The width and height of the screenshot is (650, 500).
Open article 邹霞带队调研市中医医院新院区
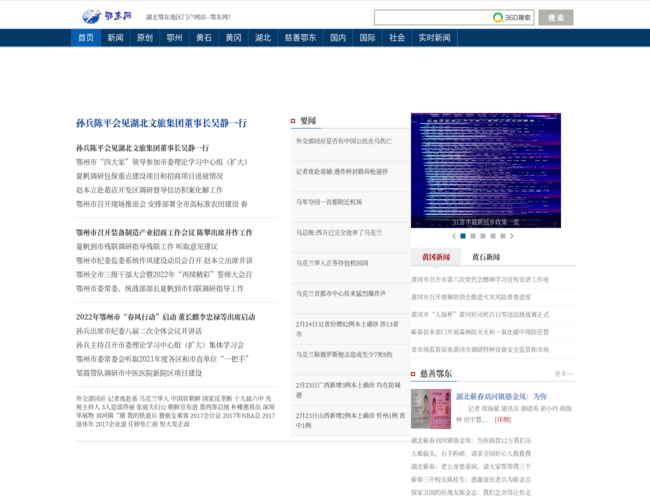tap(139, 373)
